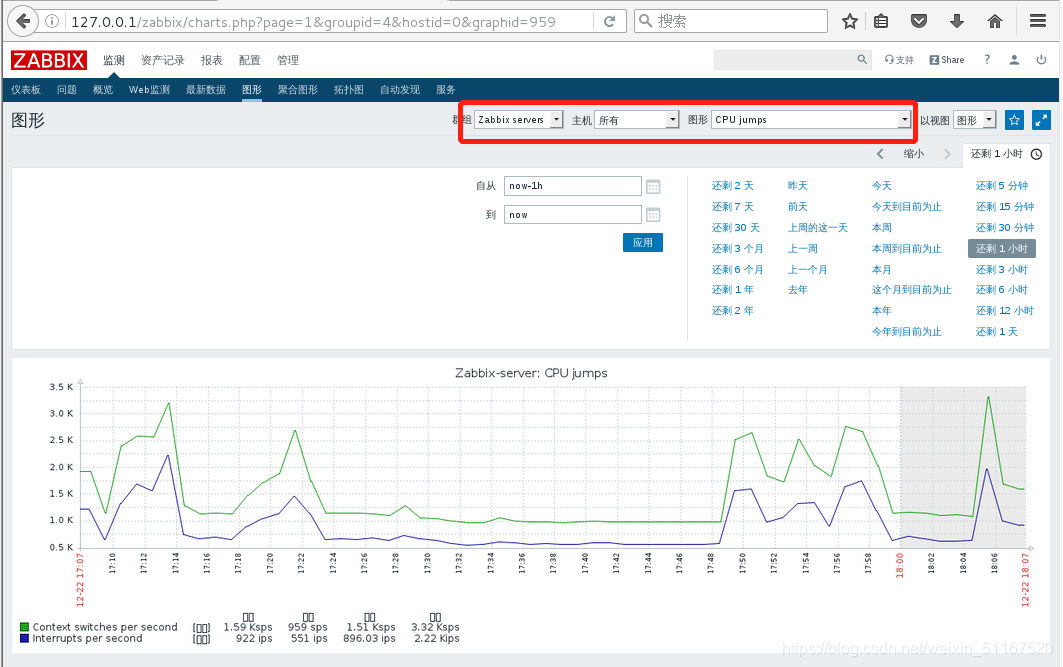Shift time period forward with right chevron
This screenshot has width=1063, height=667.
(947, 154)
